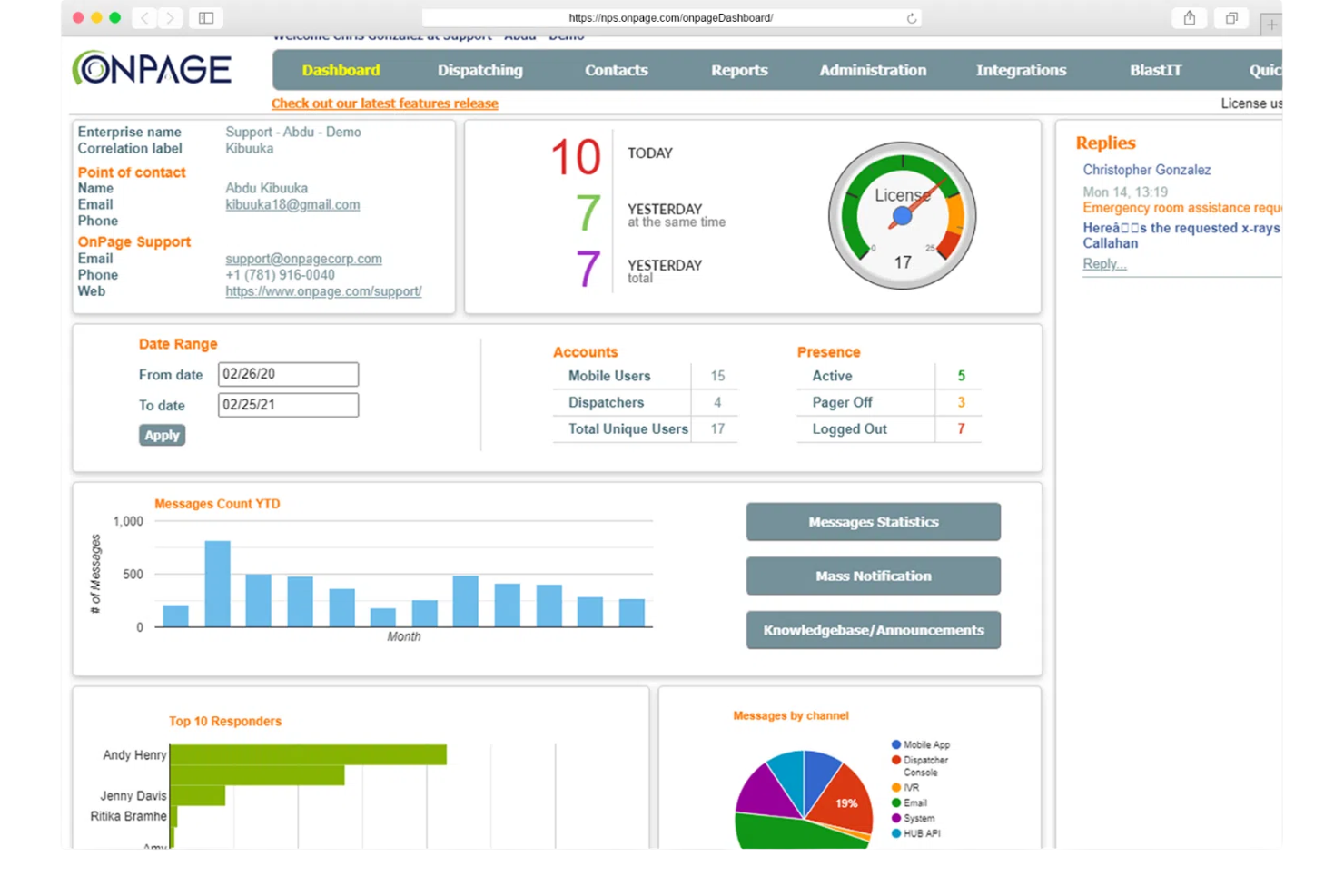Image resolution: width=1344 pixels, height=896 pixels.
Task: Click the From date input field
Action: 287,374
